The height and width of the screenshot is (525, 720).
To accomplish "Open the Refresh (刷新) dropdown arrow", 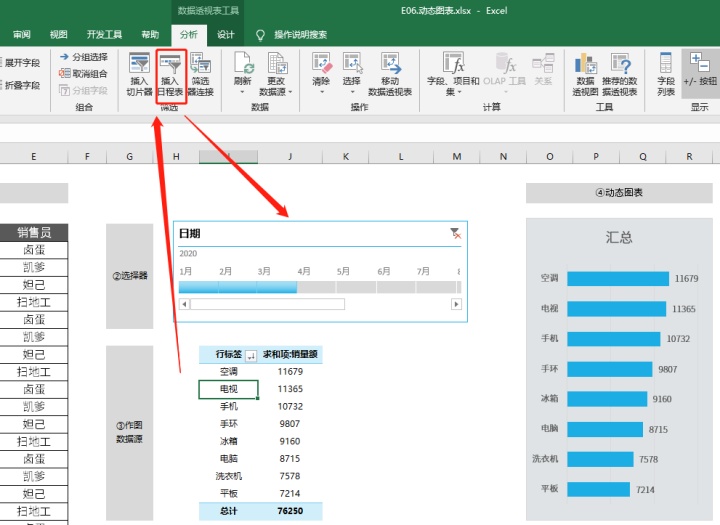I will (x=242, y=92).
